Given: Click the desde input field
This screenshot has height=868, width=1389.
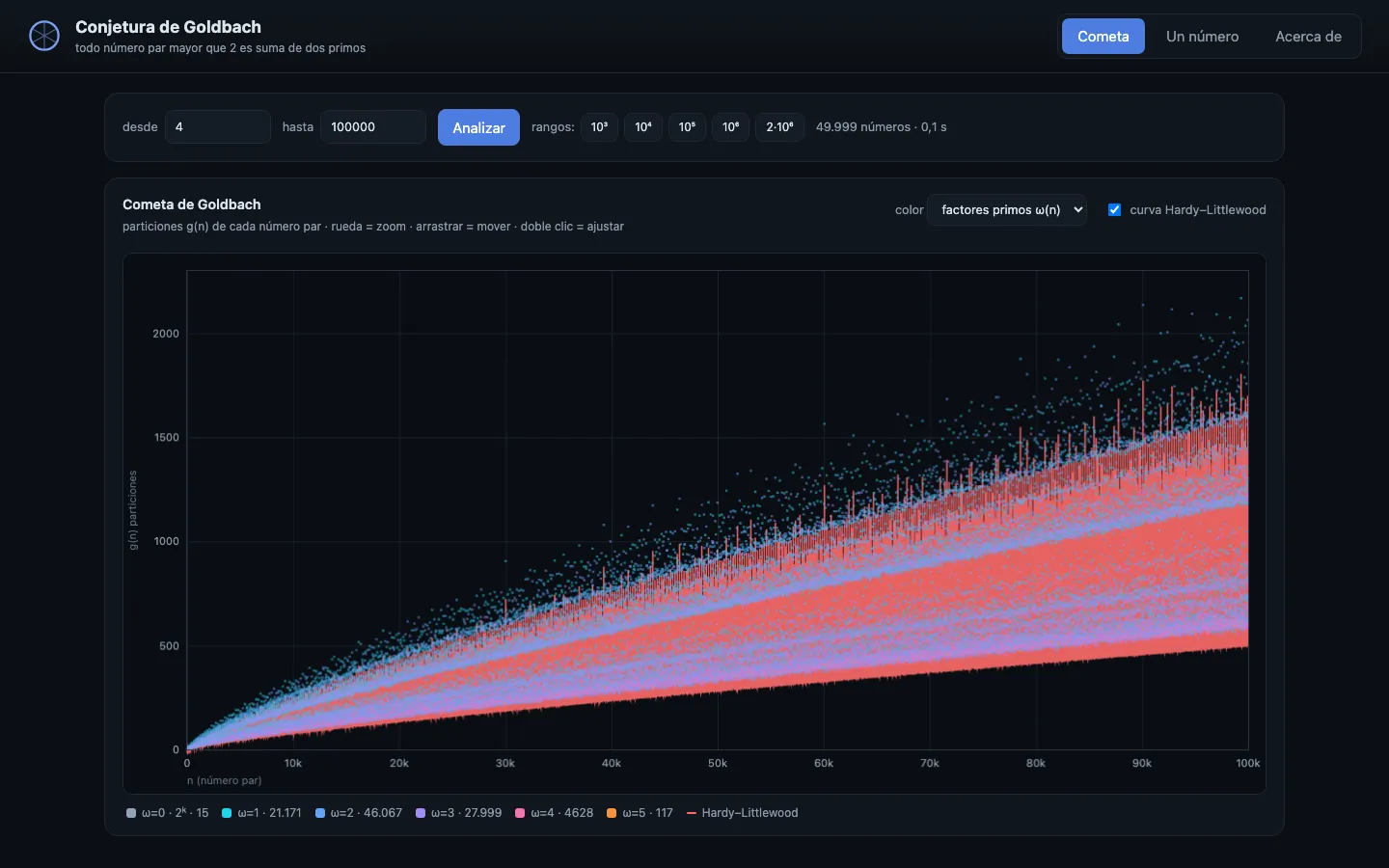Looking at the screenshot, I should coord(218,127).
